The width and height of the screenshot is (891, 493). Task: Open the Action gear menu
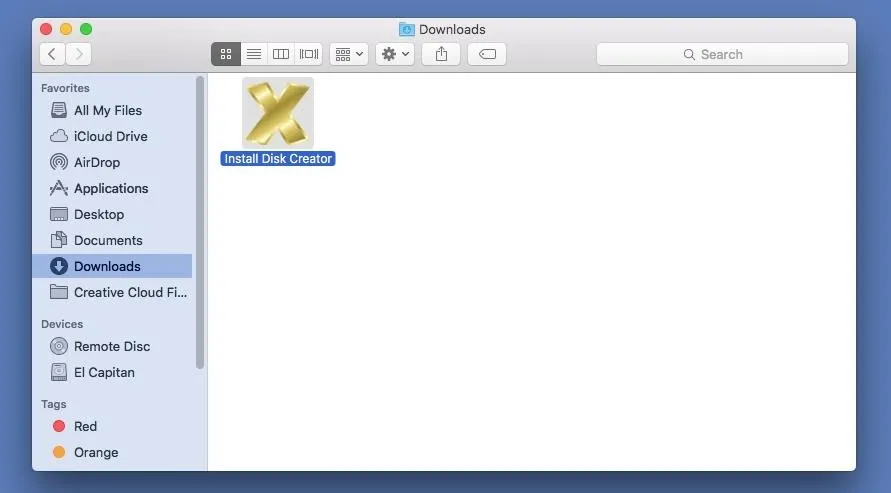pos(395,54)
